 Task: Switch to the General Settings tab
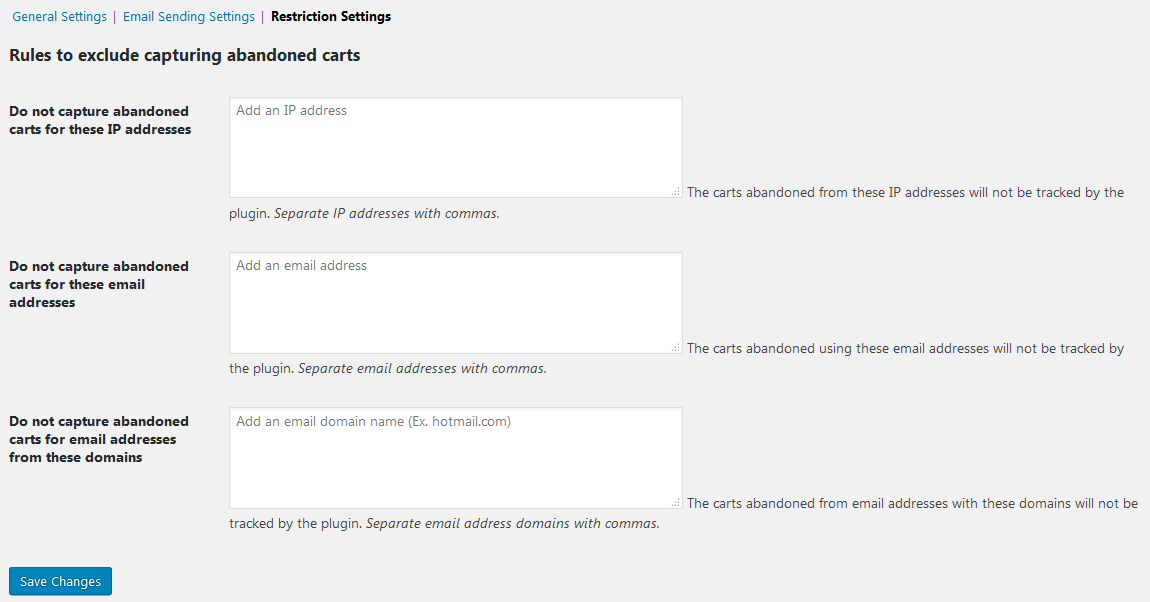tap(59, 16)
